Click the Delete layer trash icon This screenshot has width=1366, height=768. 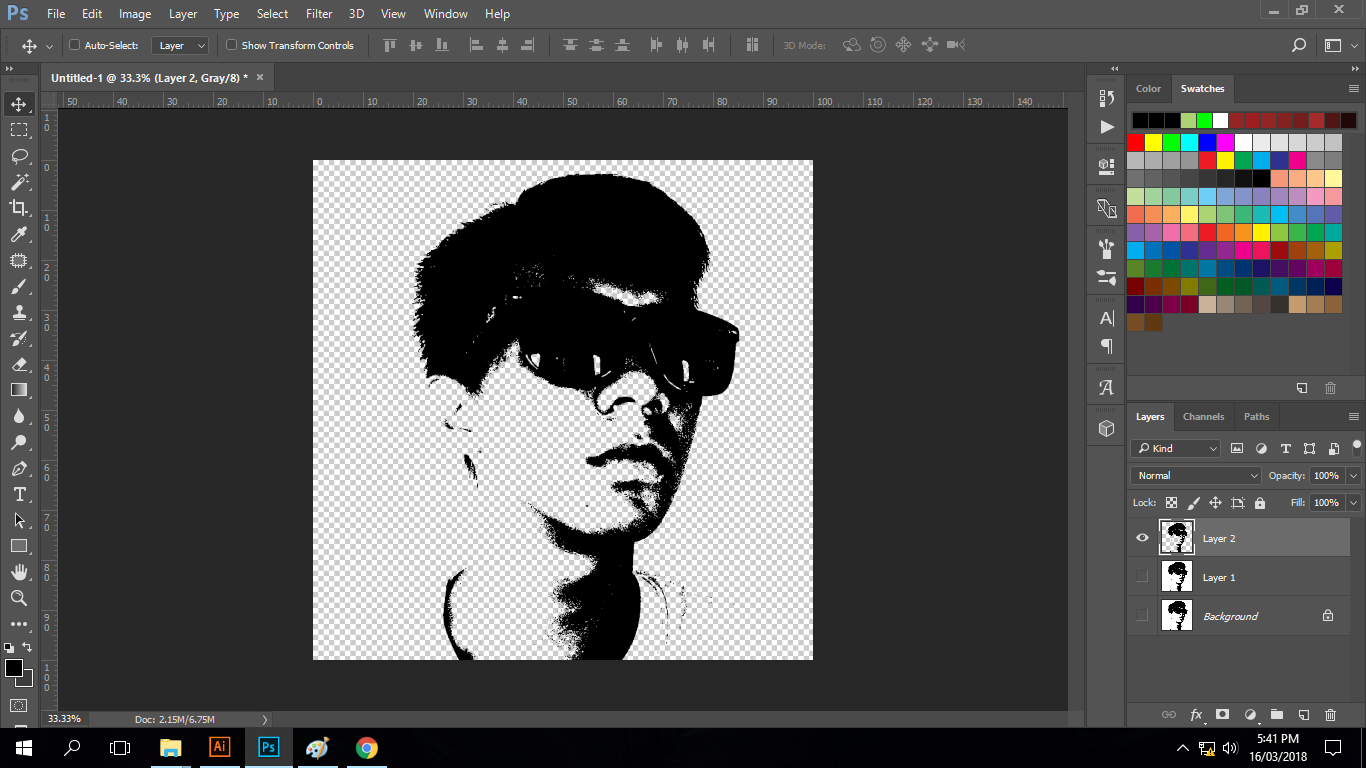(x=1330, y=715)
